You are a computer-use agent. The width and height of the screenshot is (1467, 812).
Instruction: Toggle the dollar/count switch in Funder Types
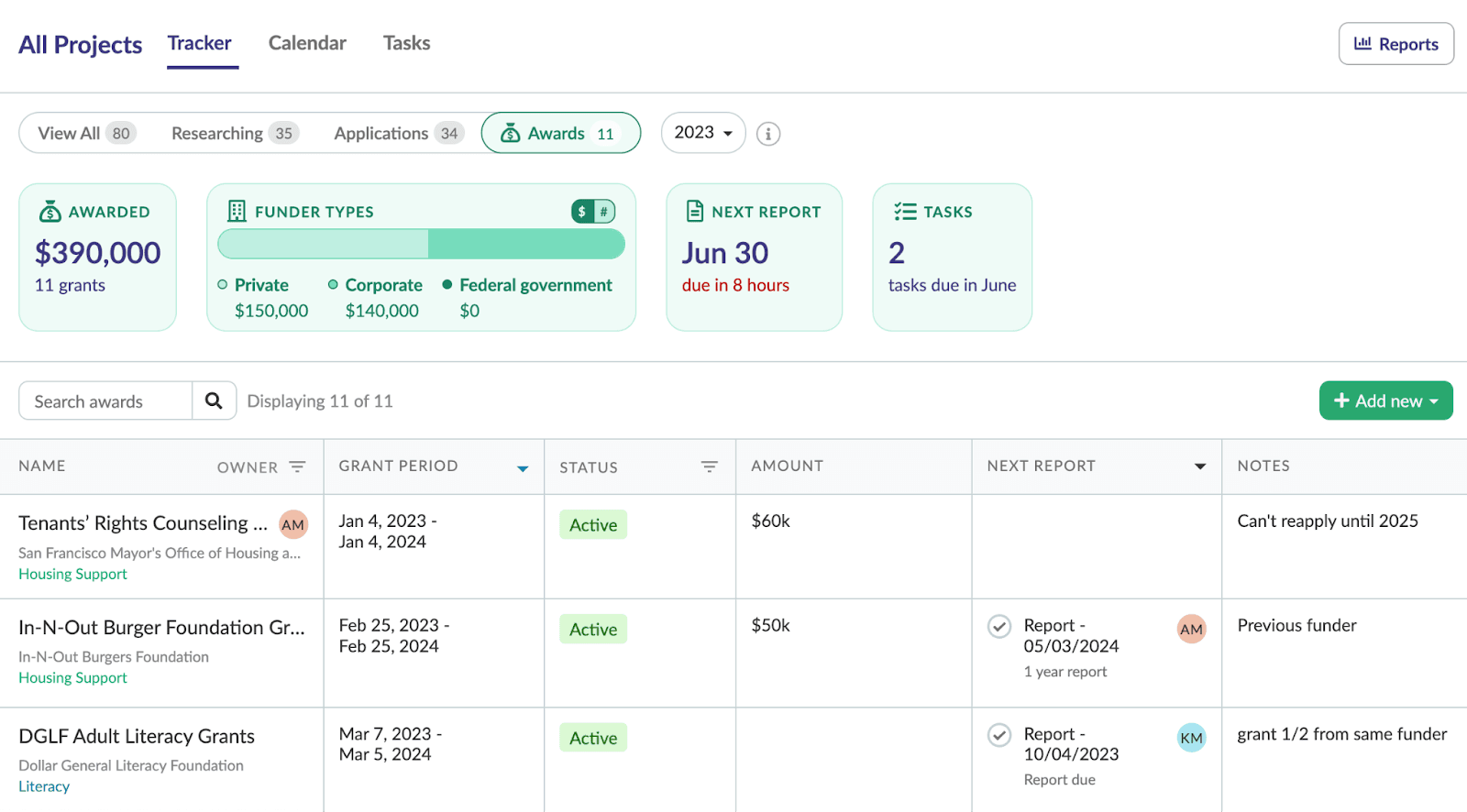coord(593,212)
